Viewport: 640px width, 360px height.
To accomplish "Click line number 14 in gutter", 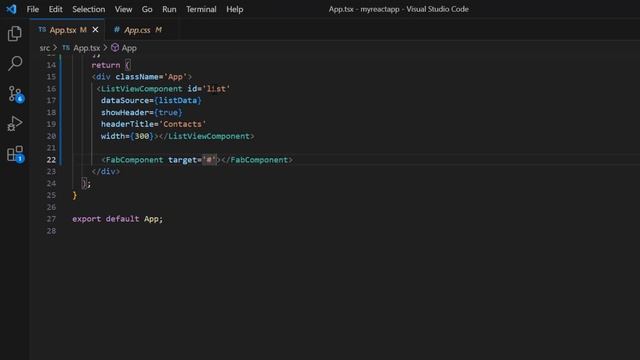I will point(51,65).
